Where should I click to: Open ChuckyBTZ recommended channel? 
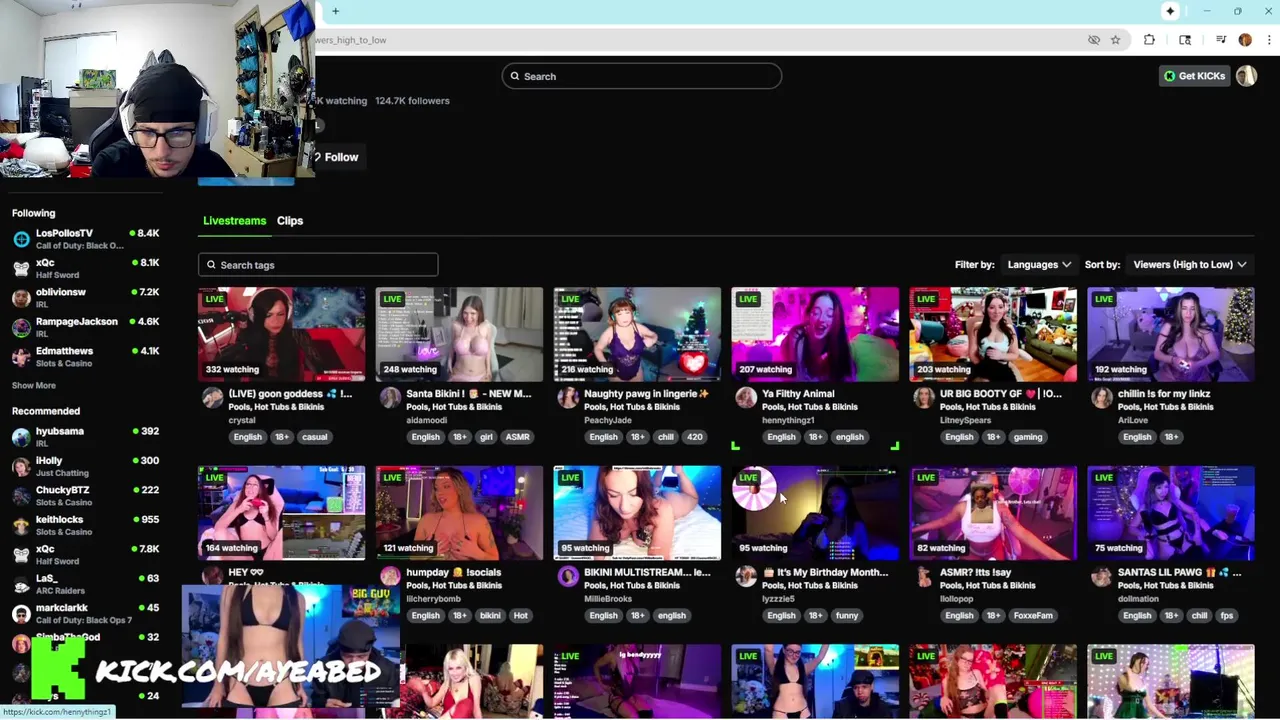[x=85, y=496]
